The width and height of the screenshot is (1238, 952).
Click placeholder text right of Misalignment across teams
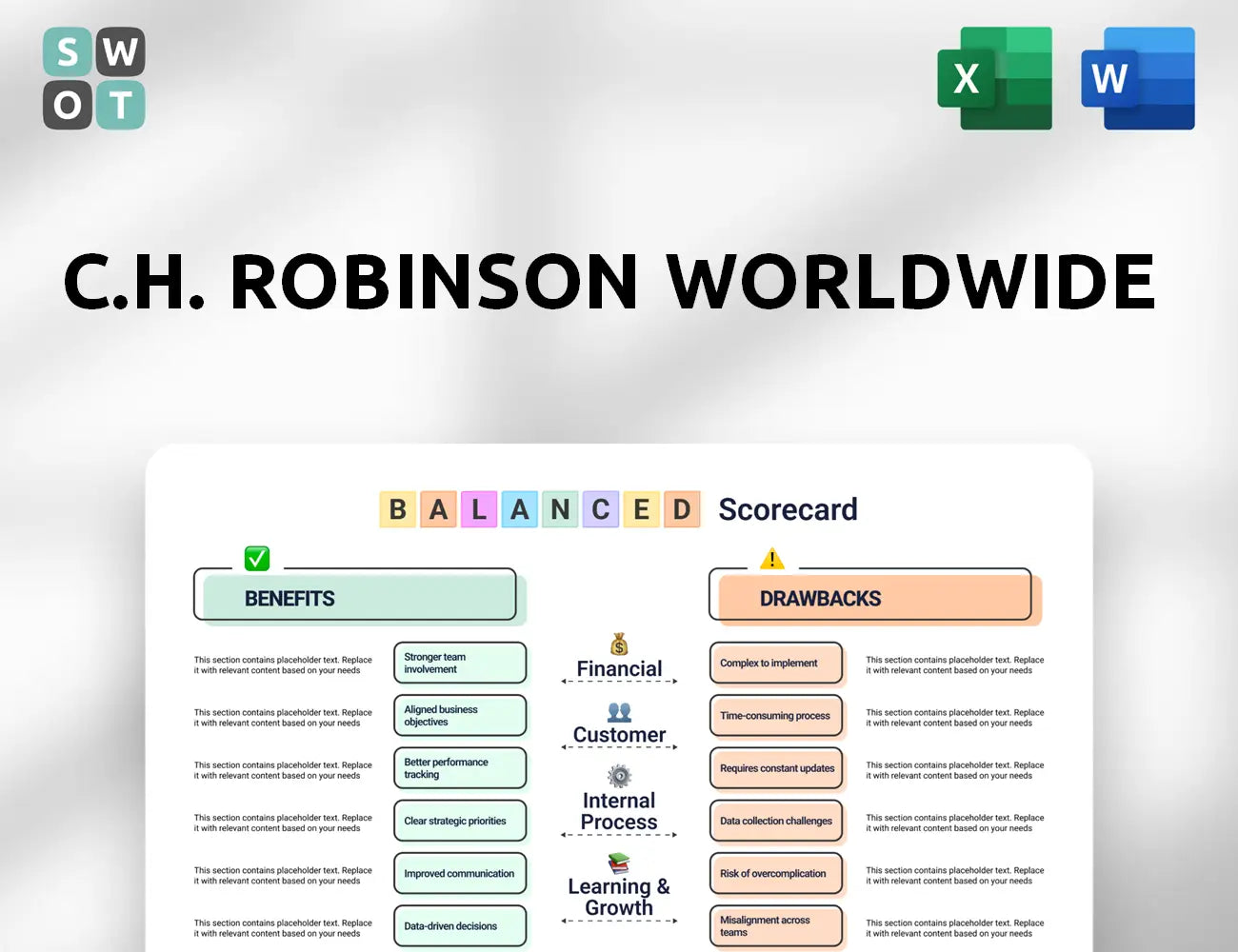[954, 928]
